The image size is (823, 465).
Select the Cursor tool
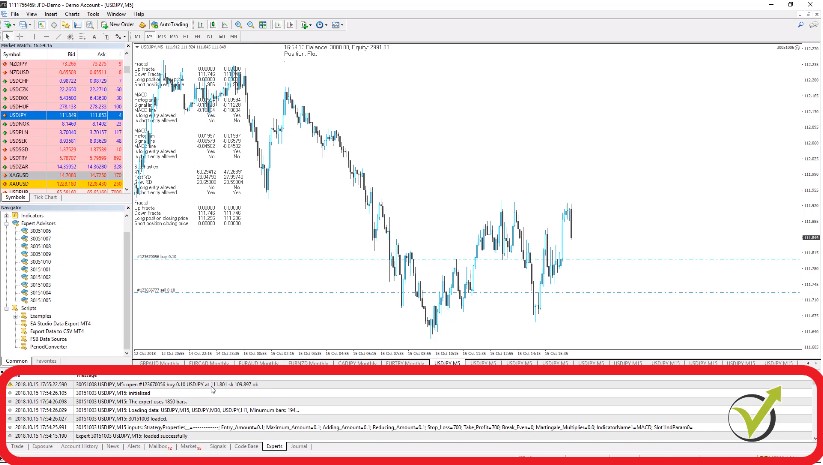click(x=7, y=37)
